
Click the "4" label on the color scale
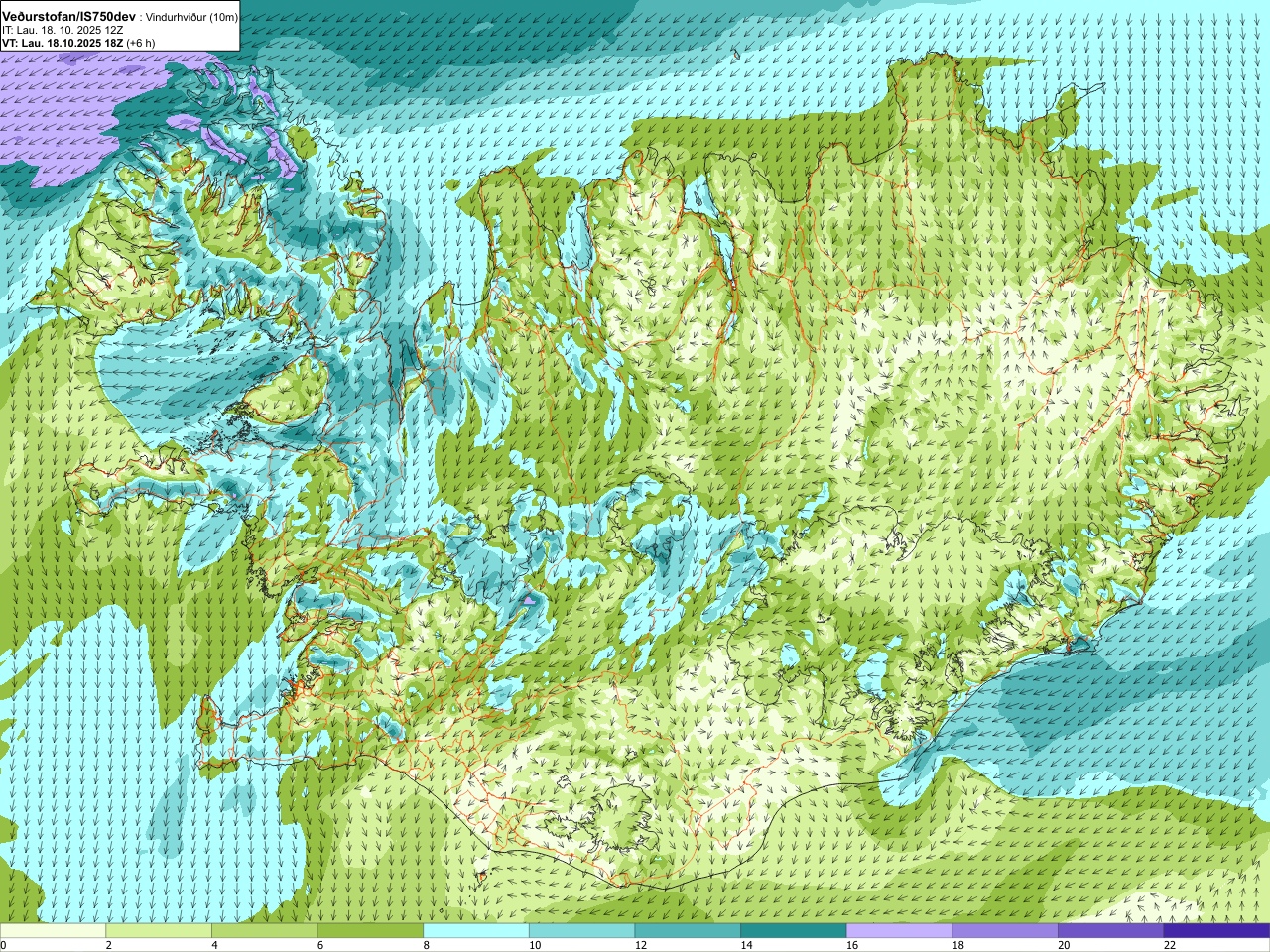click(x=214, y=945)
